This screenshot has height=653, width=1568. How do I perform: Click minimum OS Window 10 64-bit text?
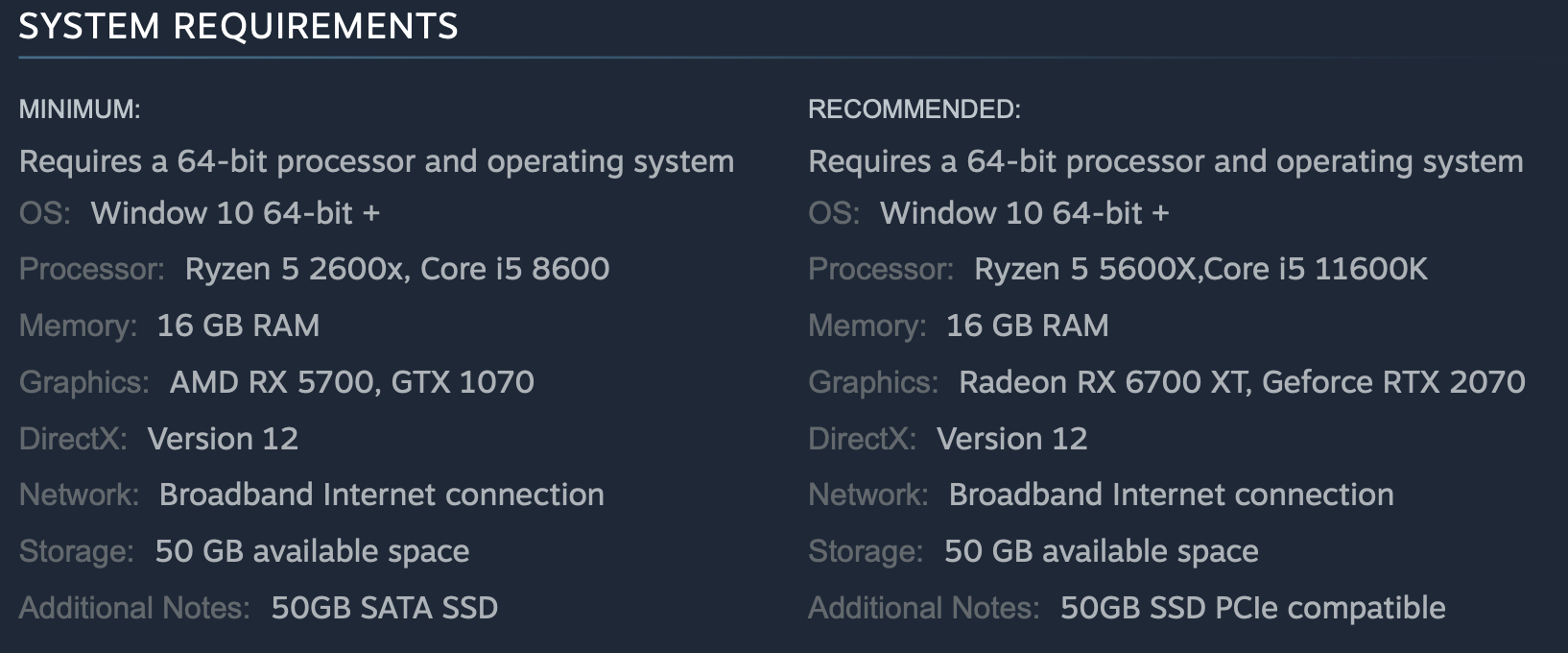click(x=235, y=213)
